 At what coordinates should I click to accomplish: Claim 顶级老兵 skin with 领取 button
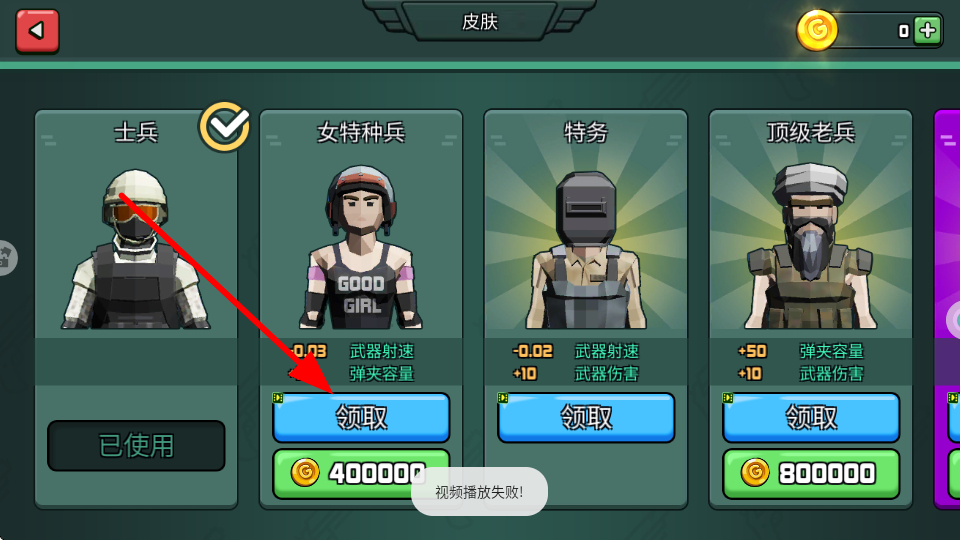811,418
